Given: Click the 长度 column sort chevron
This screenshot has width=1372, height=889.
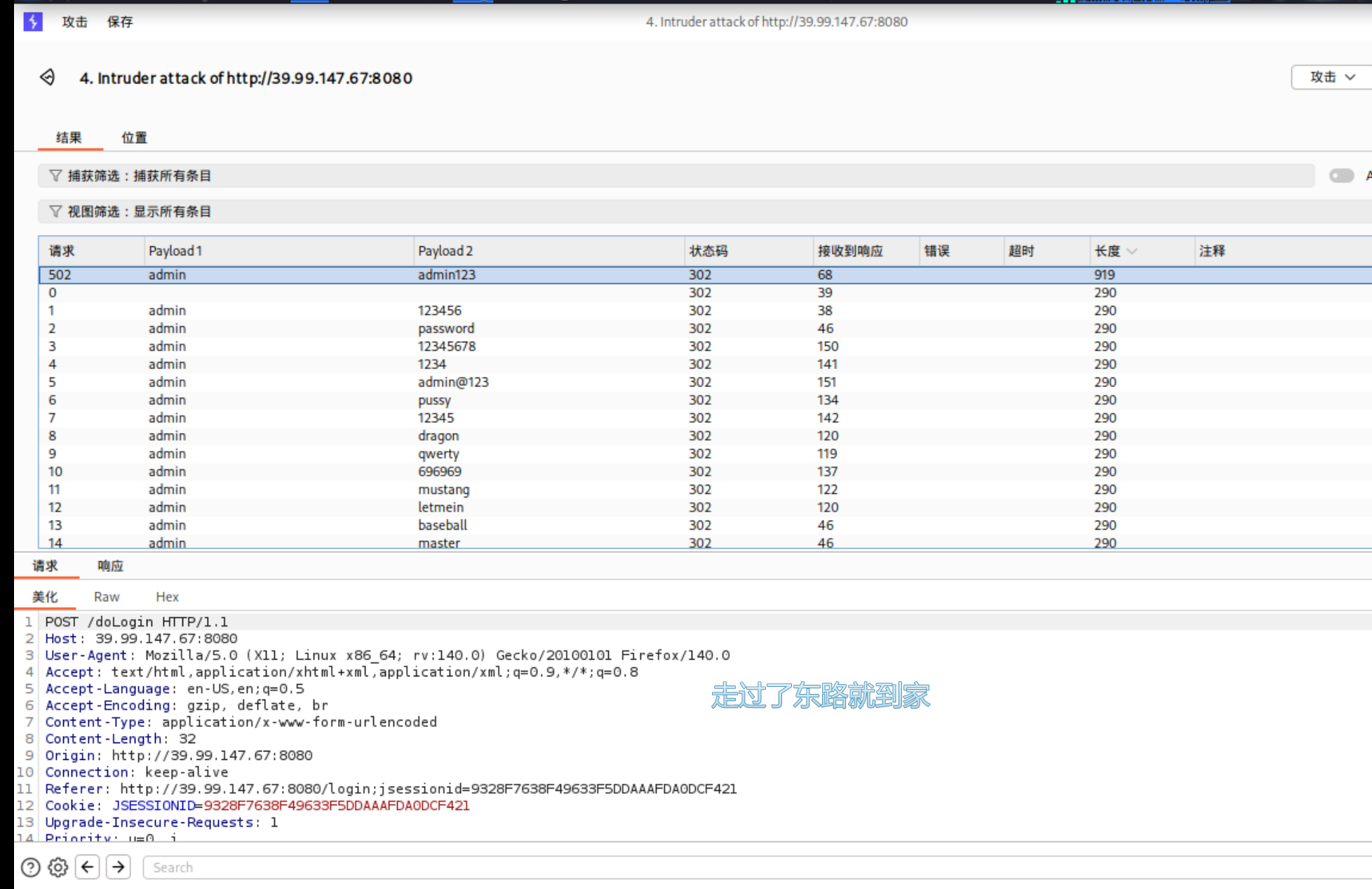Looking at the screenshot, I should [x=1131, y=251].
